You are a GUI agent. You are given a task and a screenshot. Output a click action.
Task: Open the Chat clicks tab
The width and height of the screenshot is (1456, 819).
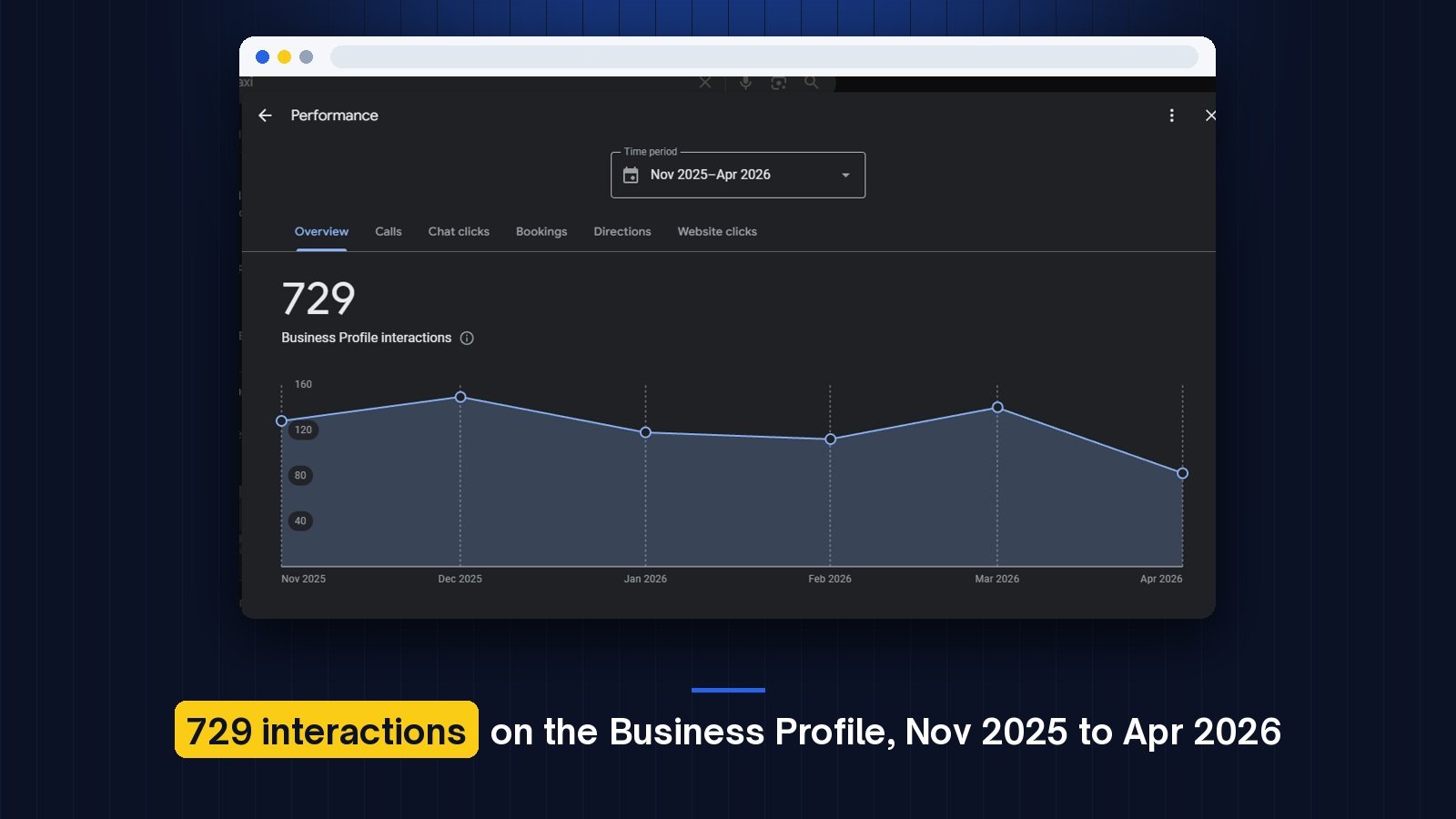click(459, 231)
